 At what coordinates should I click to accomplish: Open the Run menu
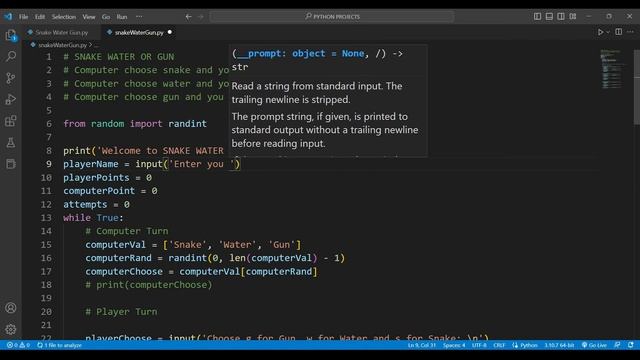pyautogui.click(x=122, y=17)
